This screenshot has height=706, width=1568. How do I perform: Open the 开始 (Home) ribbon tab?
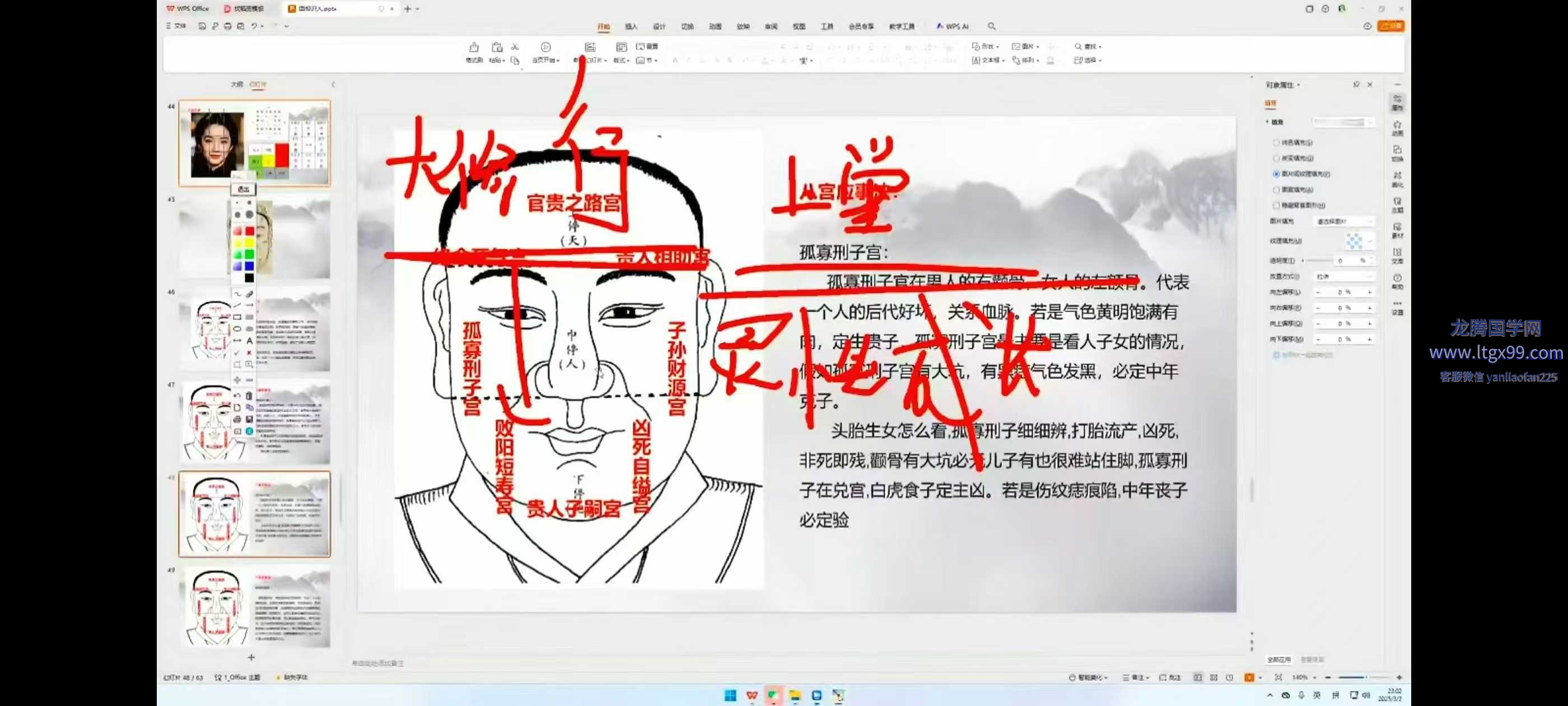tap(603, 26)
